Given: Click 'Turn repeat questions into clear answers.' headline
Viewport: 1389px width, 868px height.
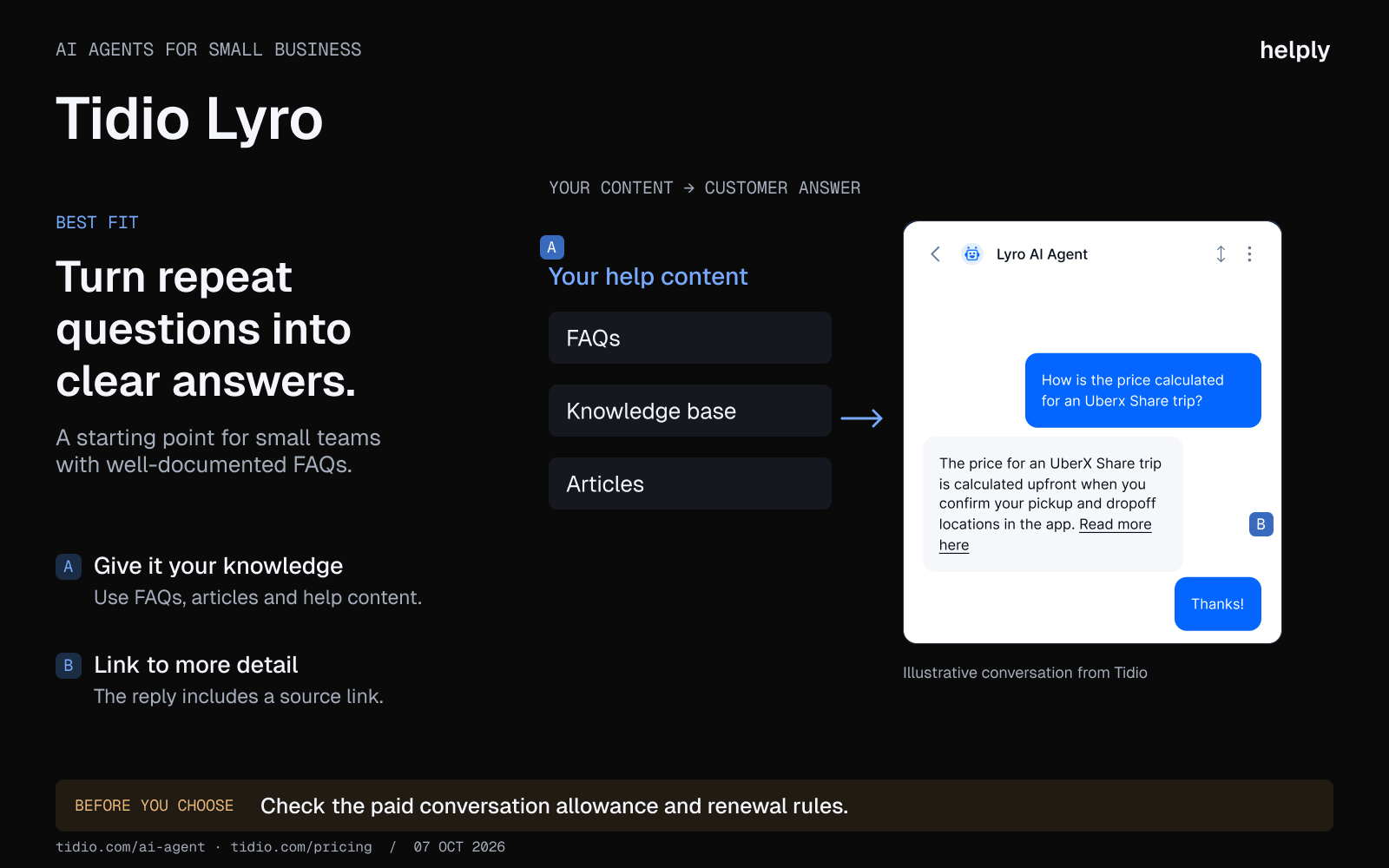Looking at the screenshot, I should [206, 329].
